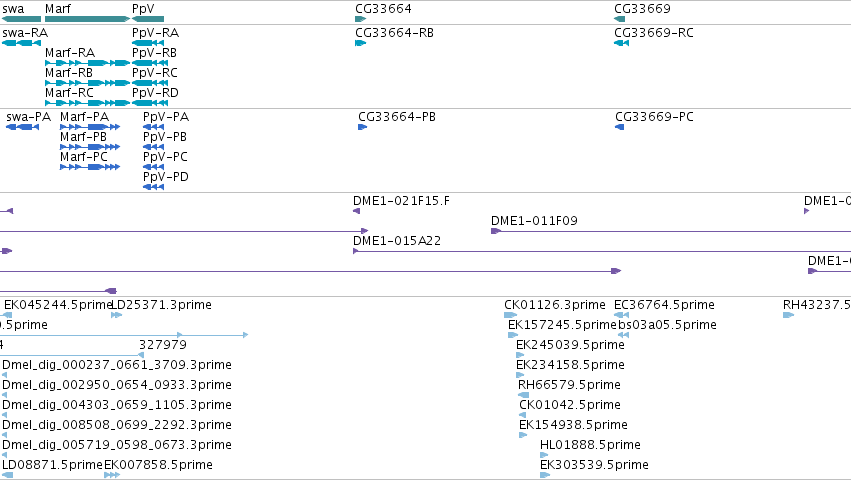The image size is (851, 480).
Task: Click the EK234158.5prime EST
Action: tap(520, 375)
